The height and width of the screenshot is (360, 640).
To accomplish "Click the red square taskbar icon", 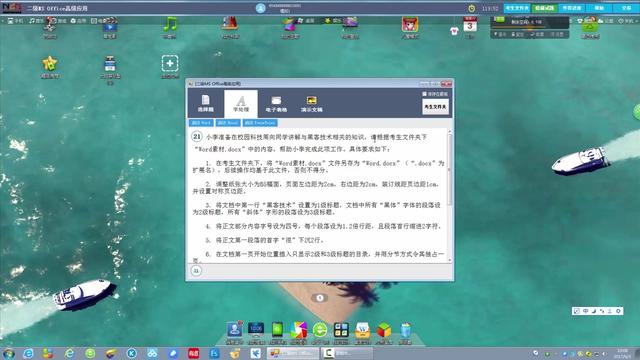I will (x=193, y=353).
